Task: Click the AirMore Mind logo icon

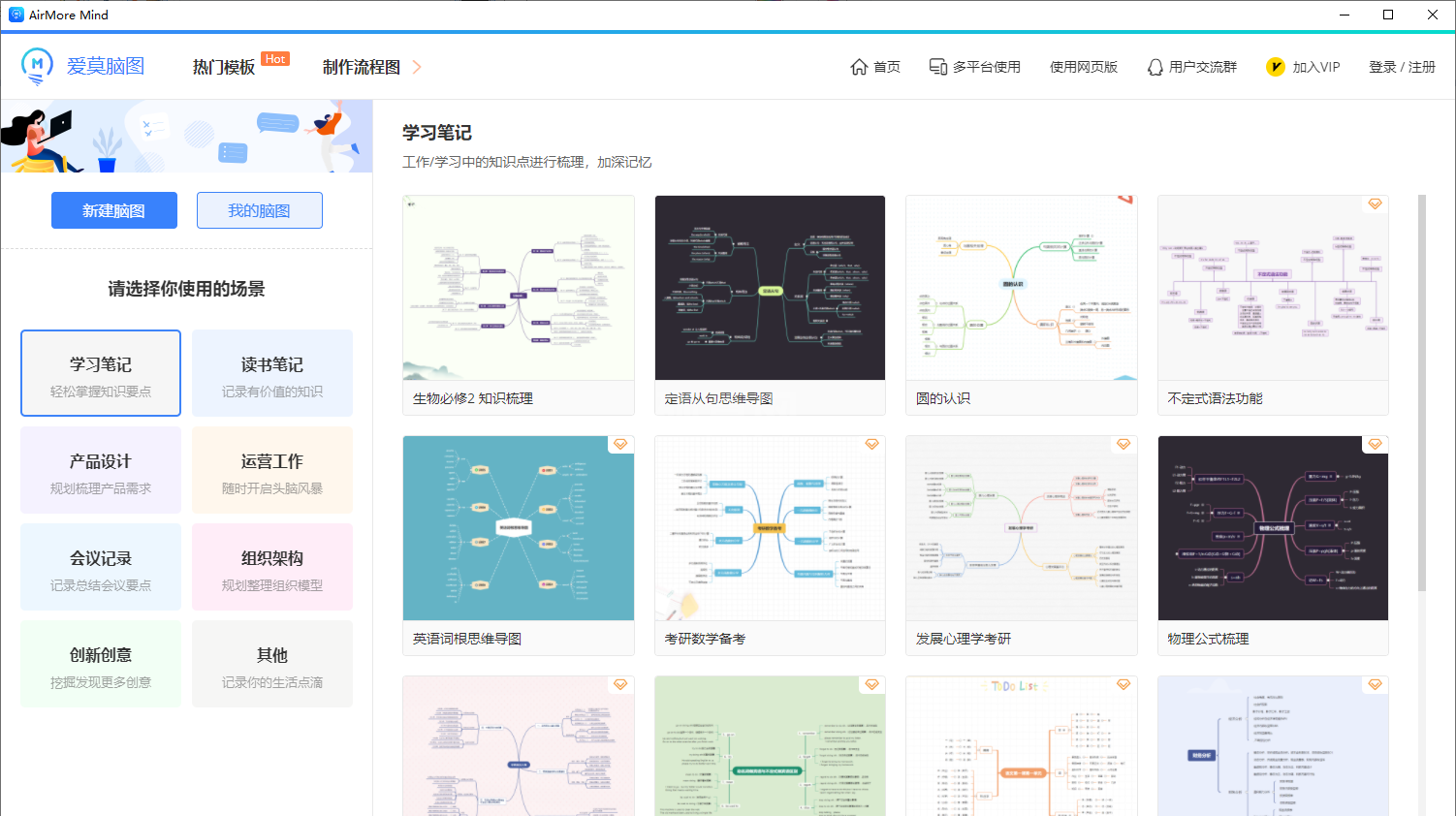Action: pos(37,66)
